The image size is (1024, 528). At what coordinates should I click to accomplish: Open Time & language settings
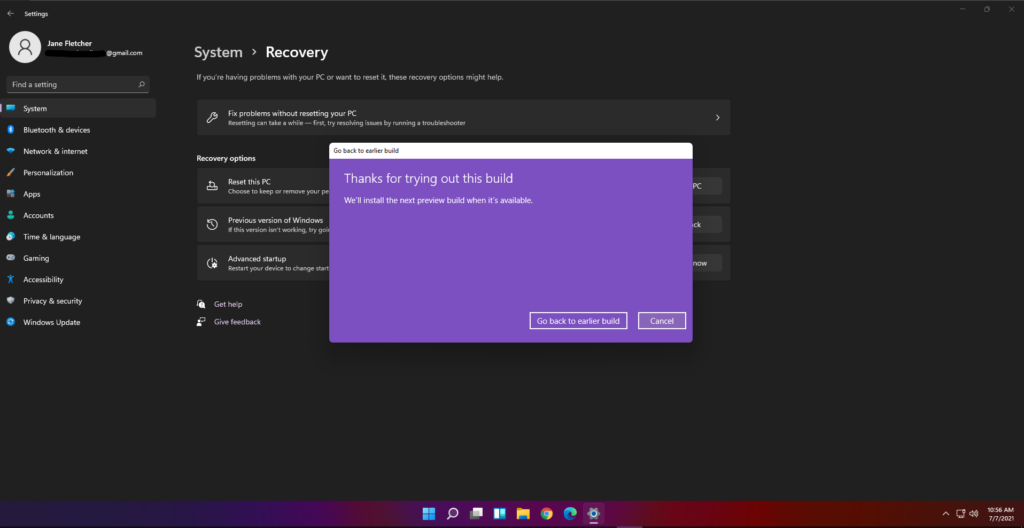(51, 237)
